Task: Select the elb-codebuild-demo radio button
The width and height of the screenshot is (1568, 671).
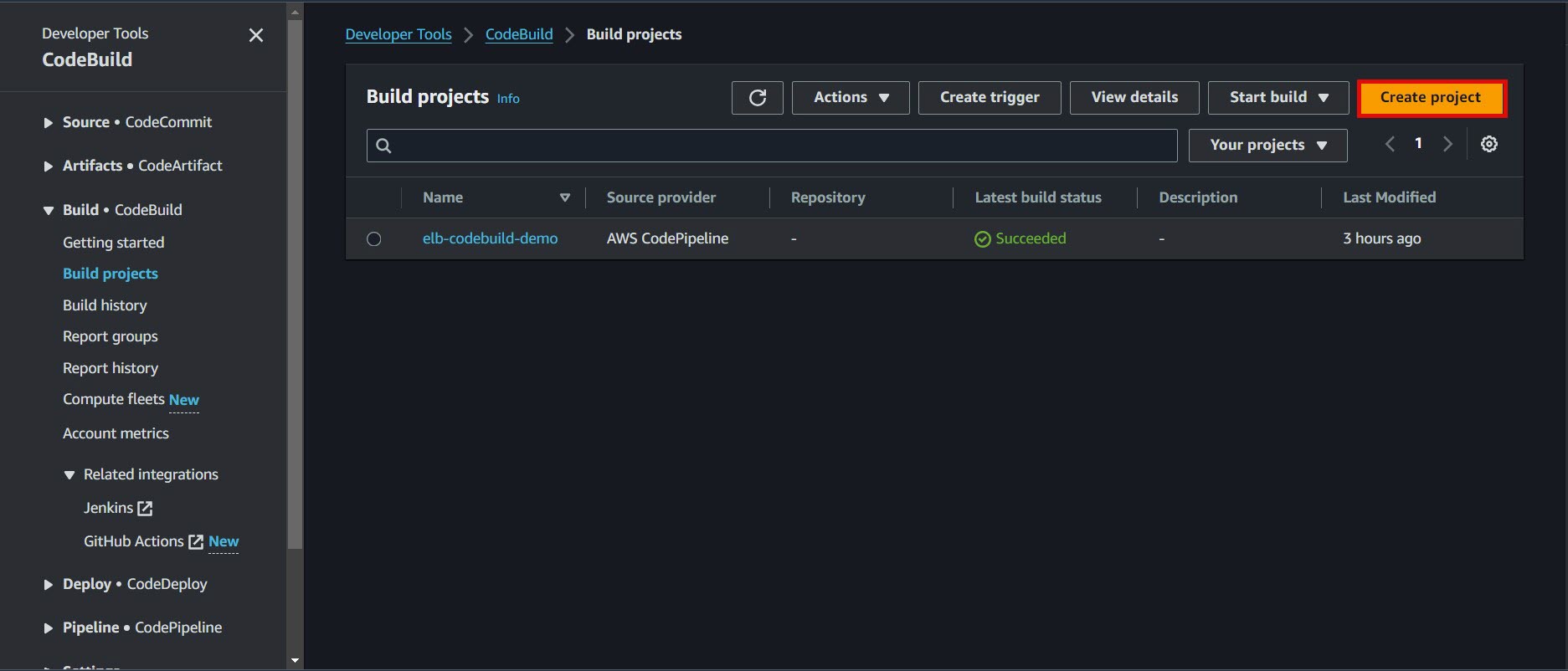Action: pyautogui.click(x=374, y=239)
